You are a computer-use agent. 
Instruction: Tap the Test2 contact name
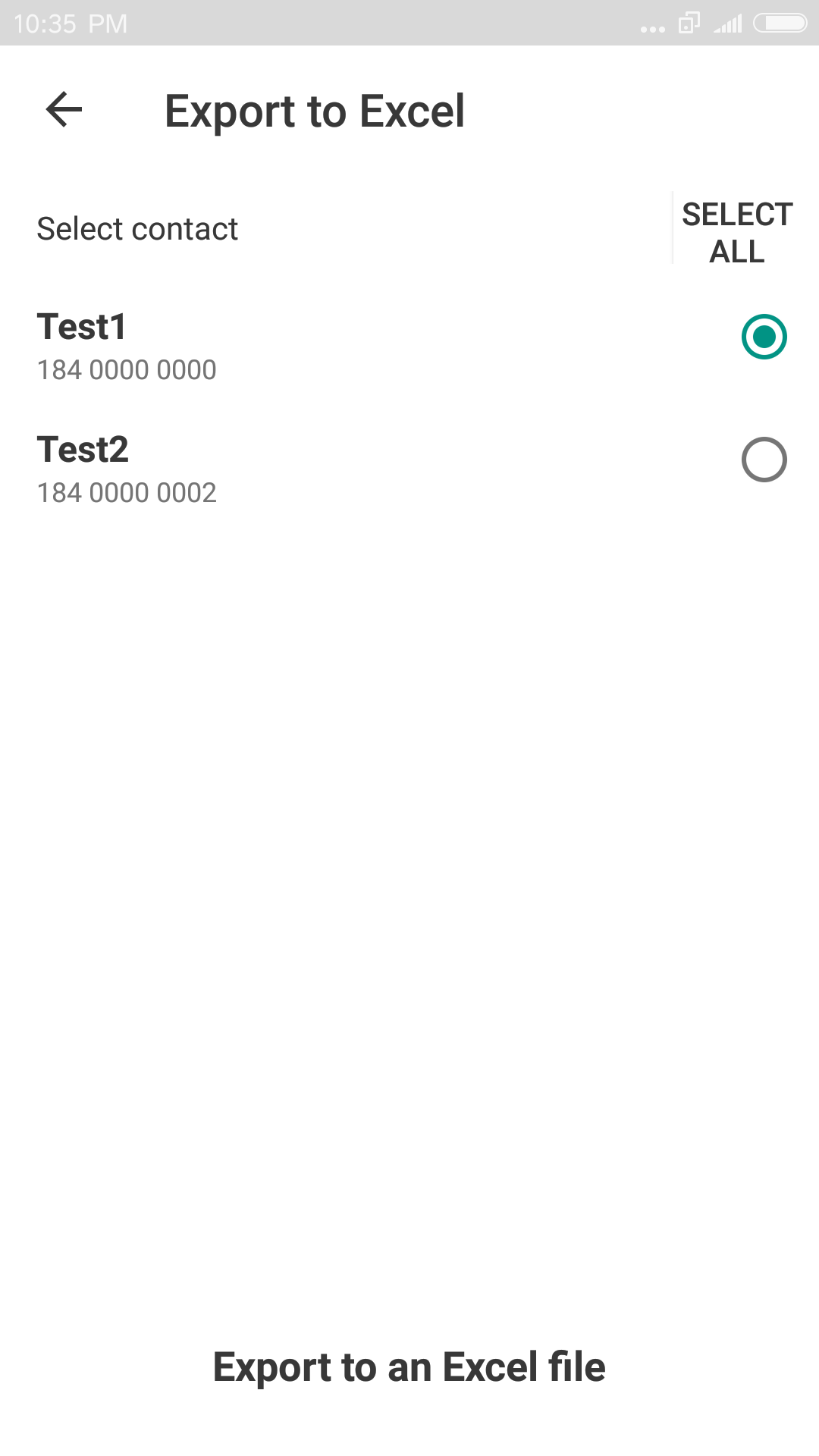click(x=83, y=450)
